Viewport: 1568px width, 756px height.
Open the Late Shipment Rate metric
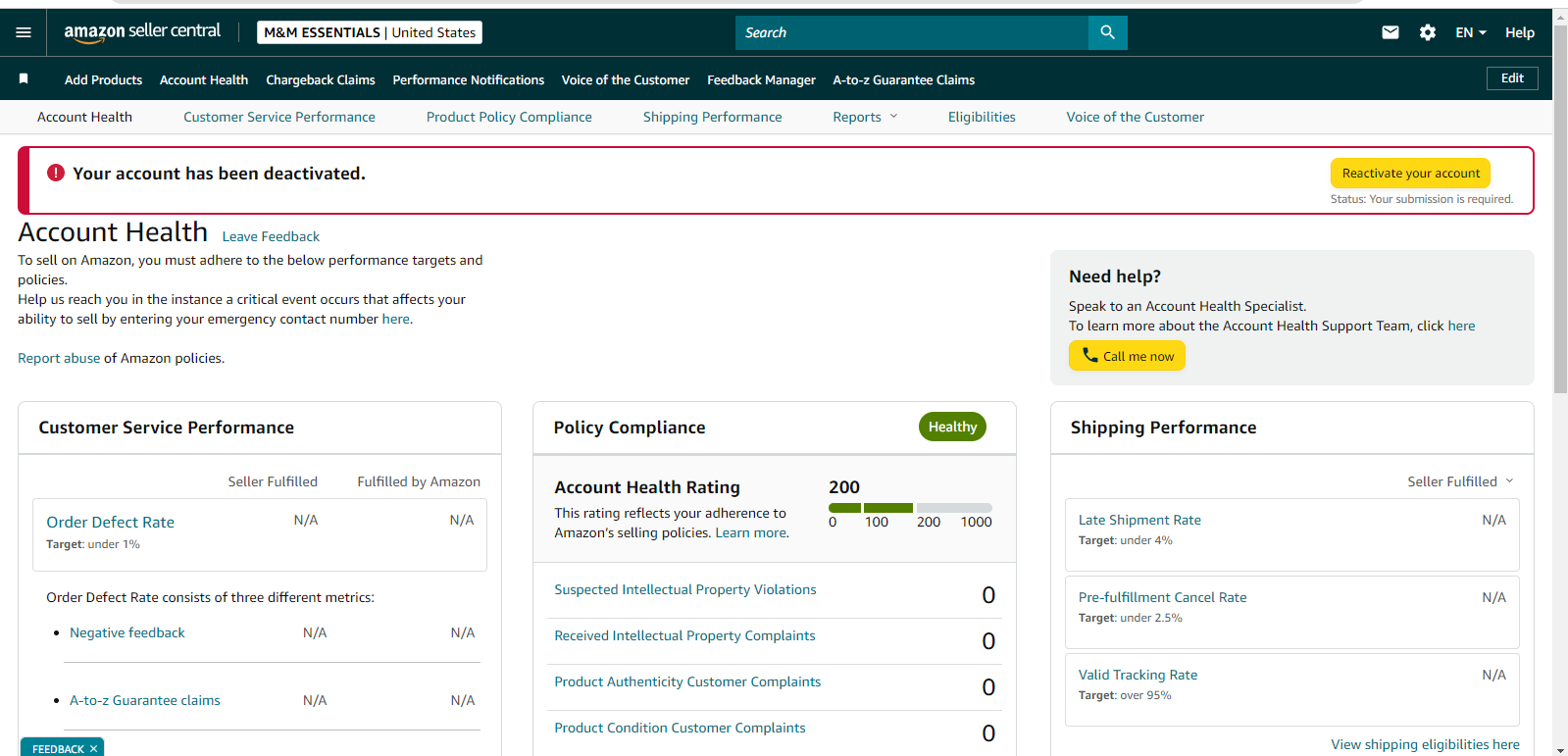pos(1139,520)
